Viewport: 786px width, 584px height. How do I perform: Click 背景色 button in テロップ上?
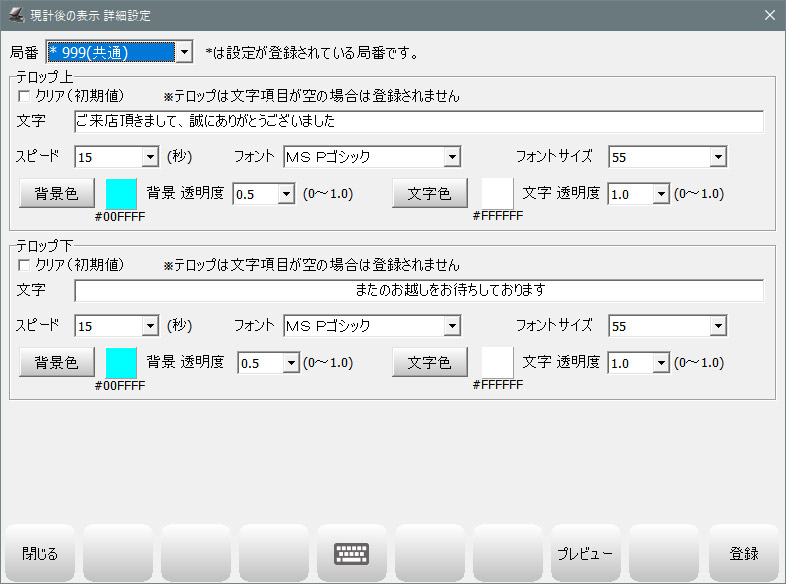pyautogui.click(x=57, y=194)
